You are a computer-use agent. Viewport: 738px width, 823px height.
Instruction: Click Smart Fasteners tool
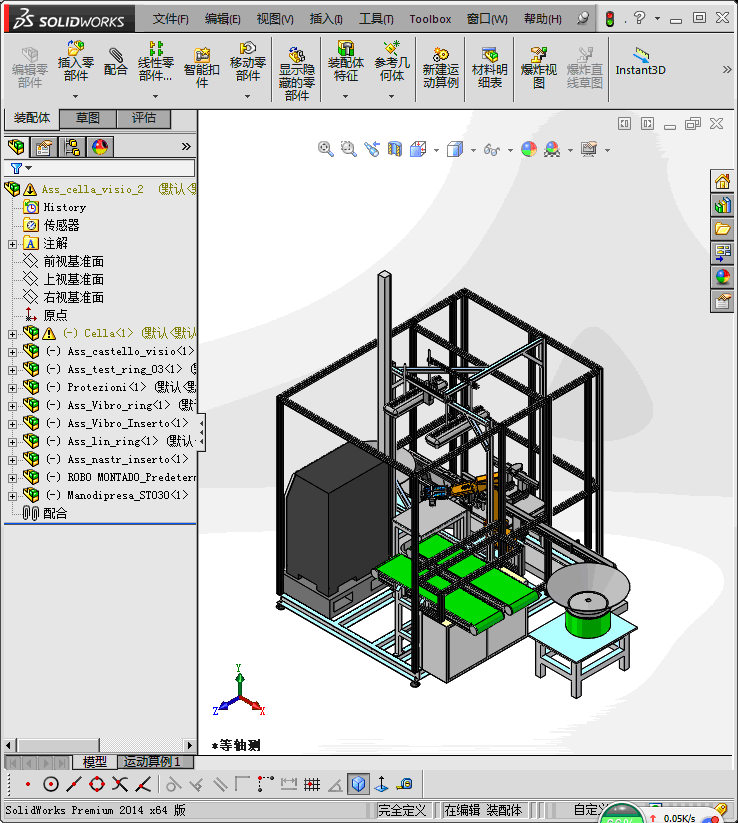(x=202, y=68)
